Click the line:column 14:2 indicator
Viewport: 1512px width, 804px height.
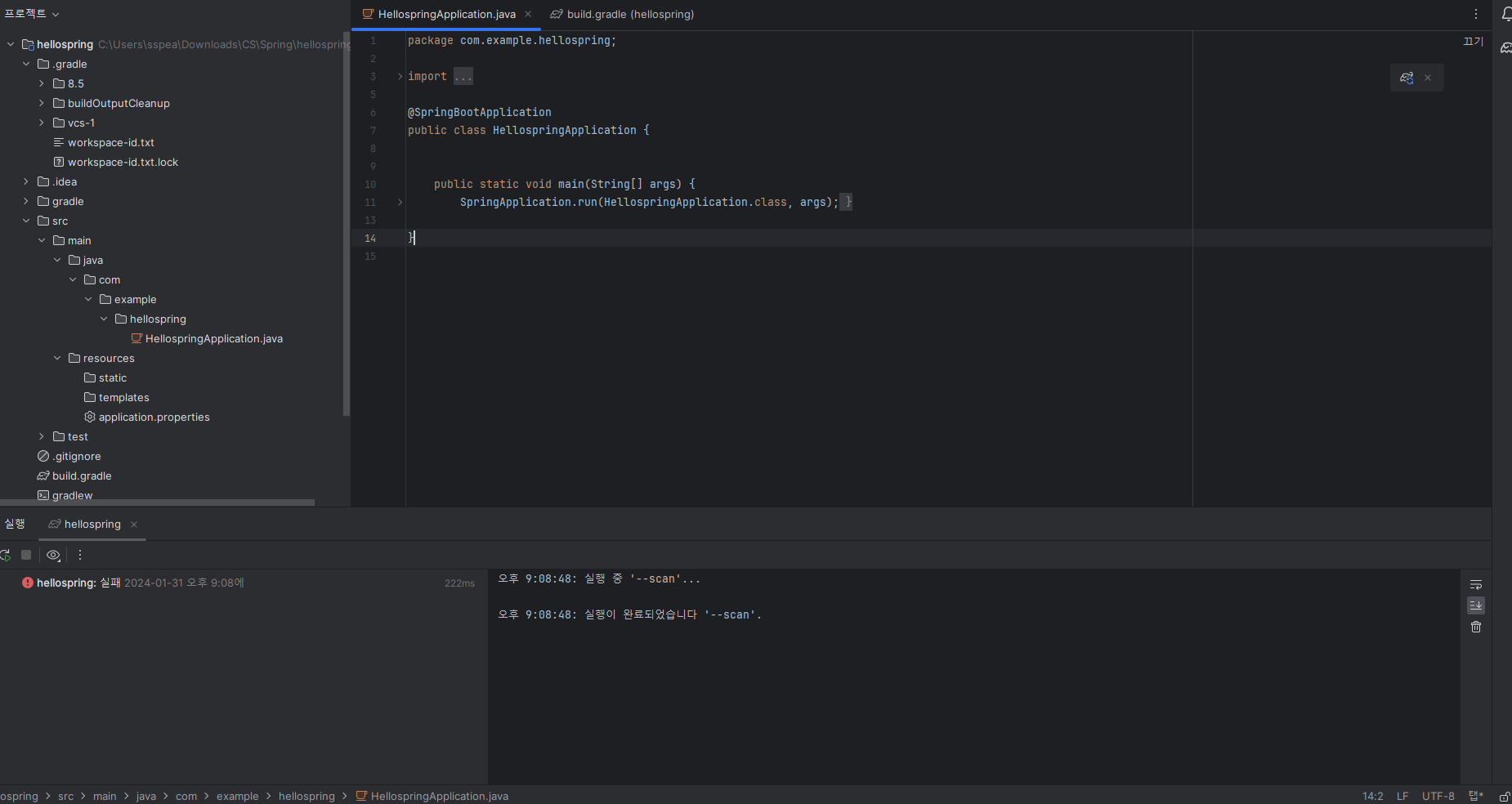(1373, 796)
